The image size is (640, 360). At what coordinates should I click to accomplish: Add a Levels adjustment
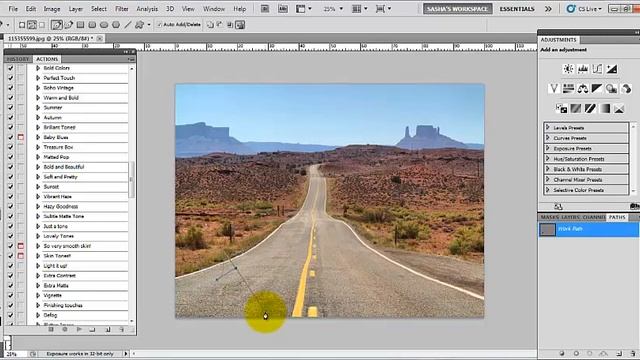click(582, 69)
